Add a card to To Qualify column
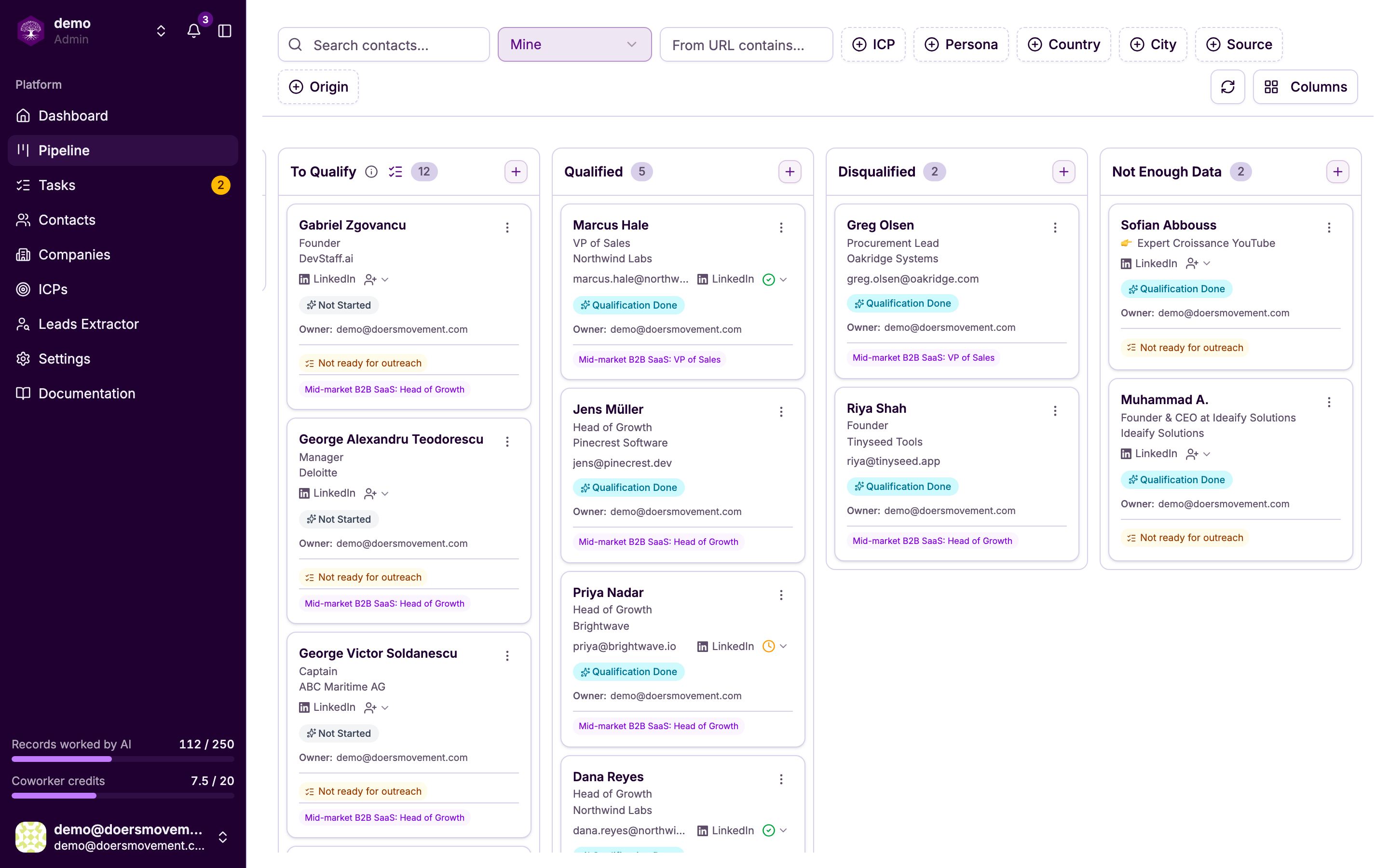 [516, 172]
